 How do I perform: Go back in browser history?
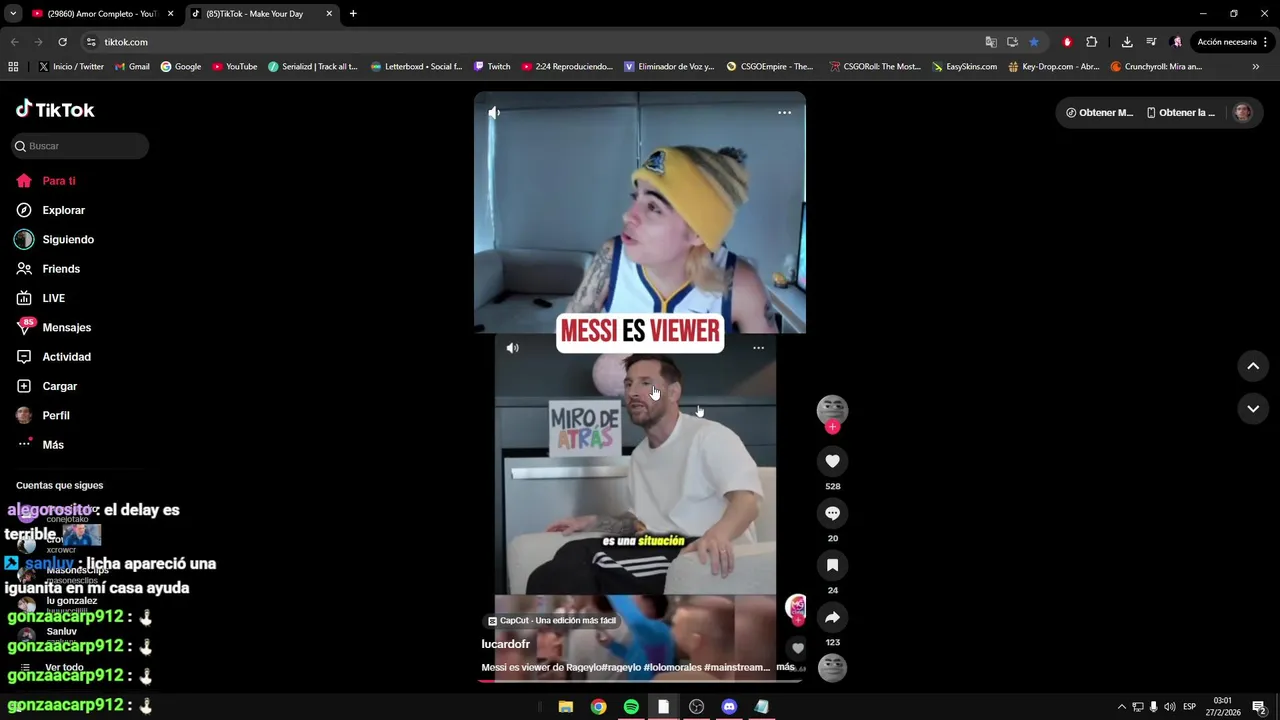14,42
